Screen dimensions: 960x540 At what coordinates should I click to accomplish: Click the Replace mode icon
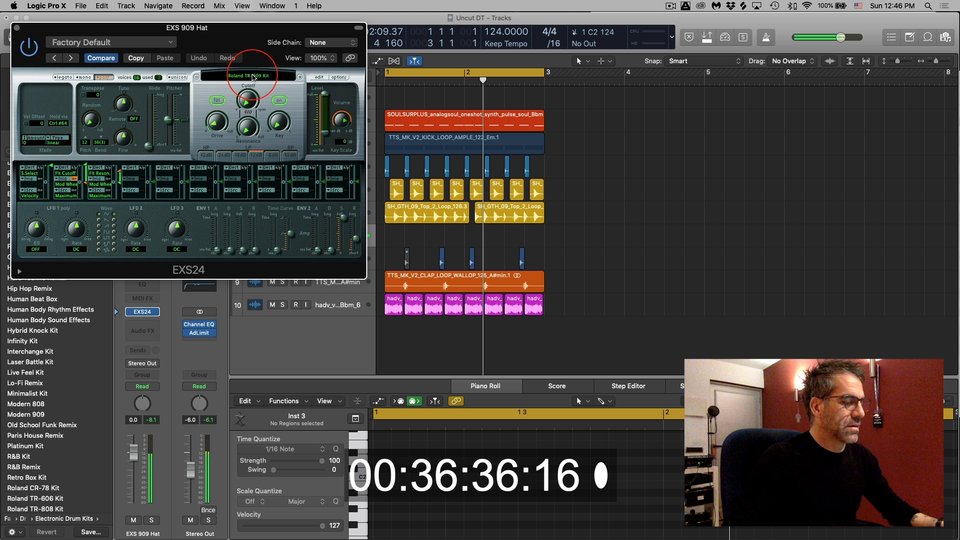[689, 37]
